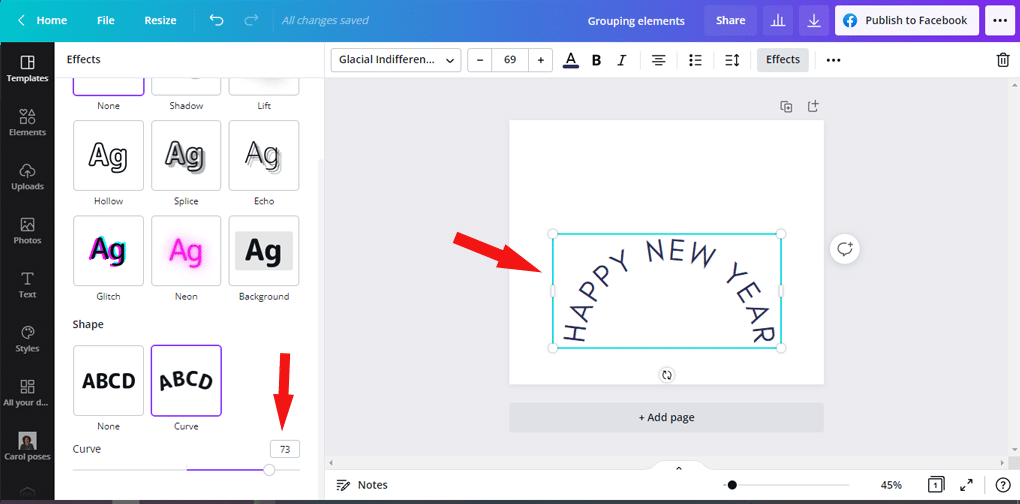
Task: Open All your designs sidebar tab
Action: pos(27,393)
